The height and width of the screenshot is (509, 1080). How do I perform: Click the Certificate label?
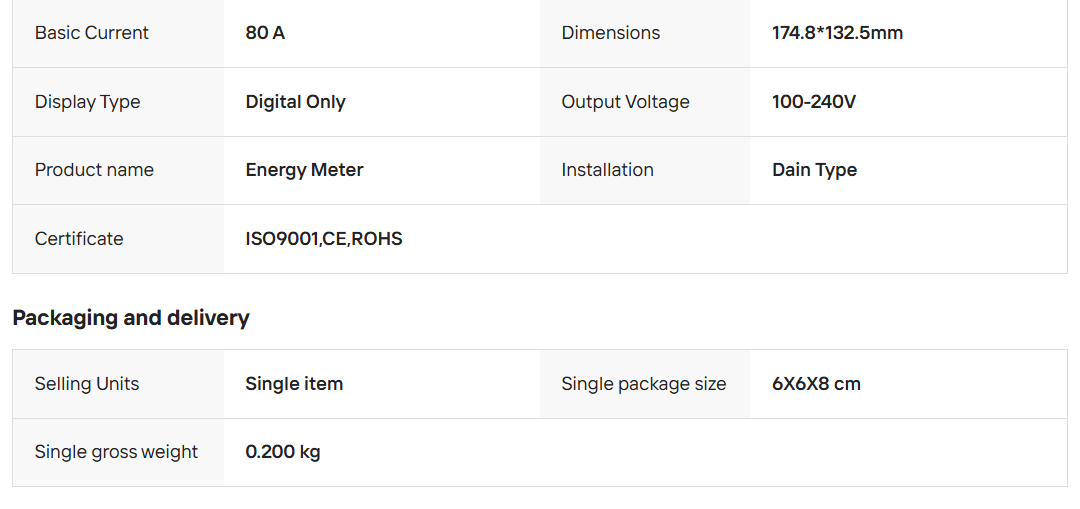coord(79,239)
